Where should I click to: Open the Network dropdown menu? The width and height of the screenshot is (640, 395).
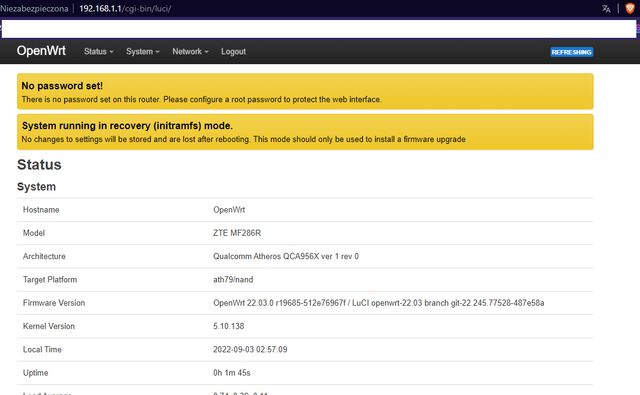190,51
